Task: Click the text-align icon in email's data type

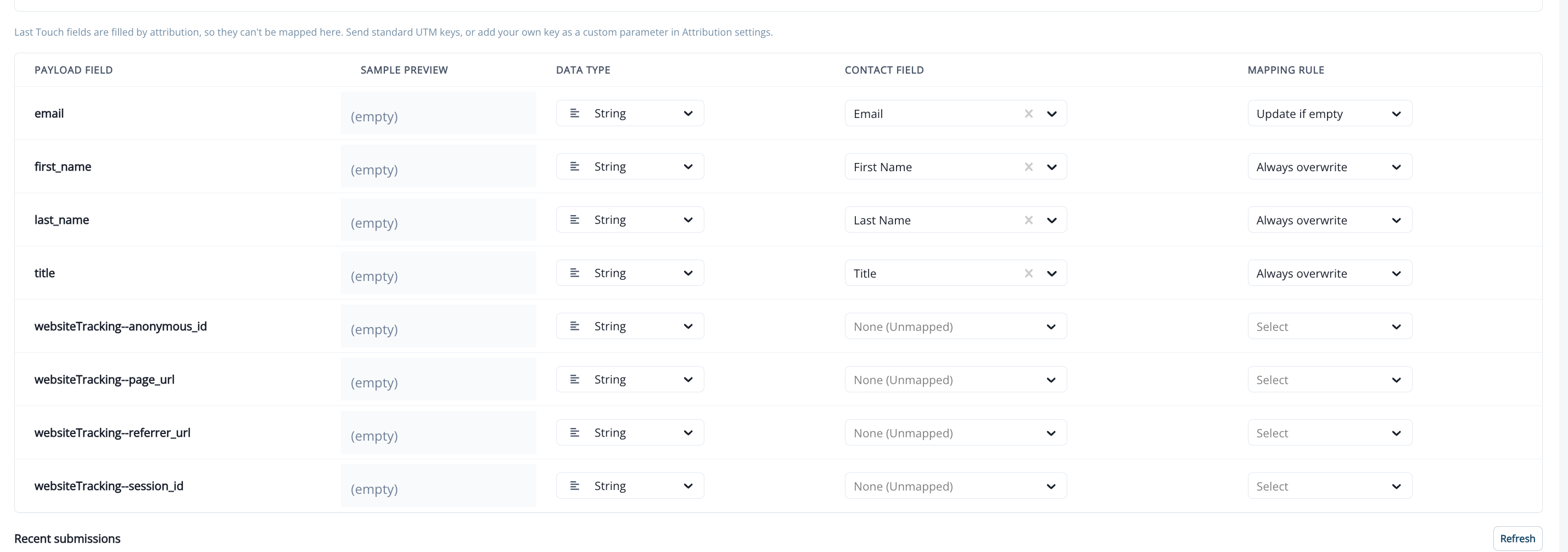Action: tap(574, 113)
